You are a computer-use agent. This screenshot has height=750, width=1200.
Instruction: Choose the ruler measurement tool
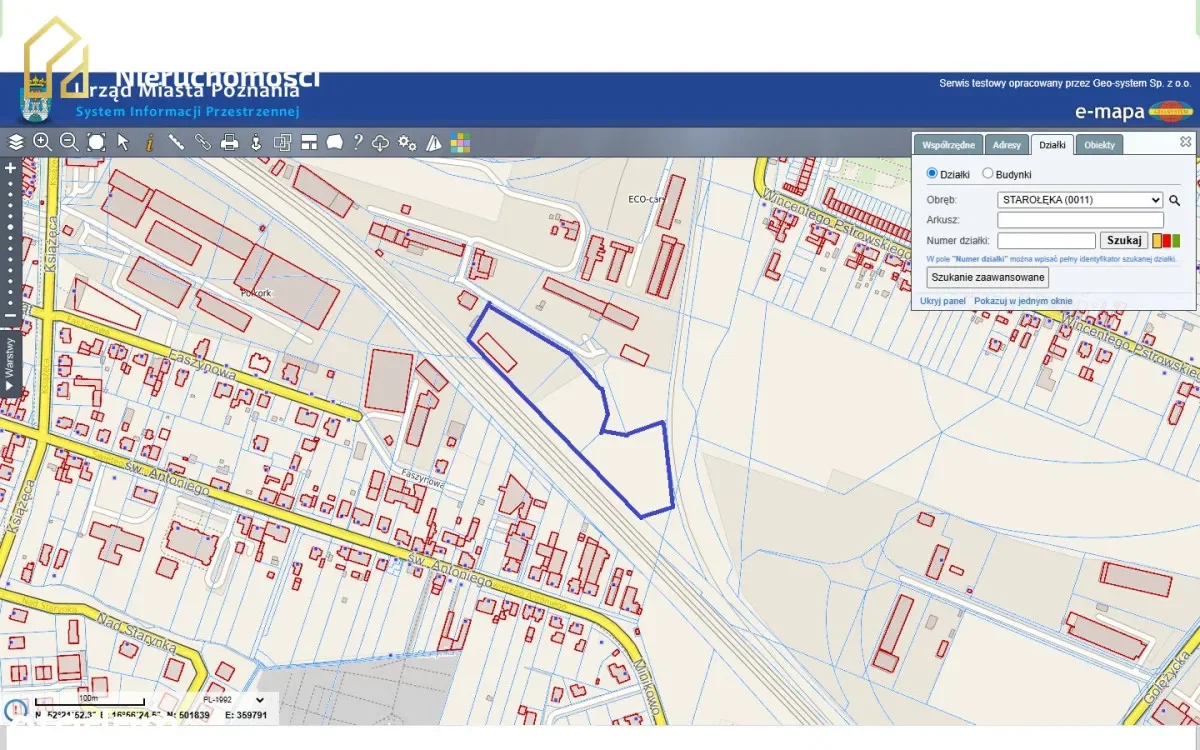click(176, 142)
